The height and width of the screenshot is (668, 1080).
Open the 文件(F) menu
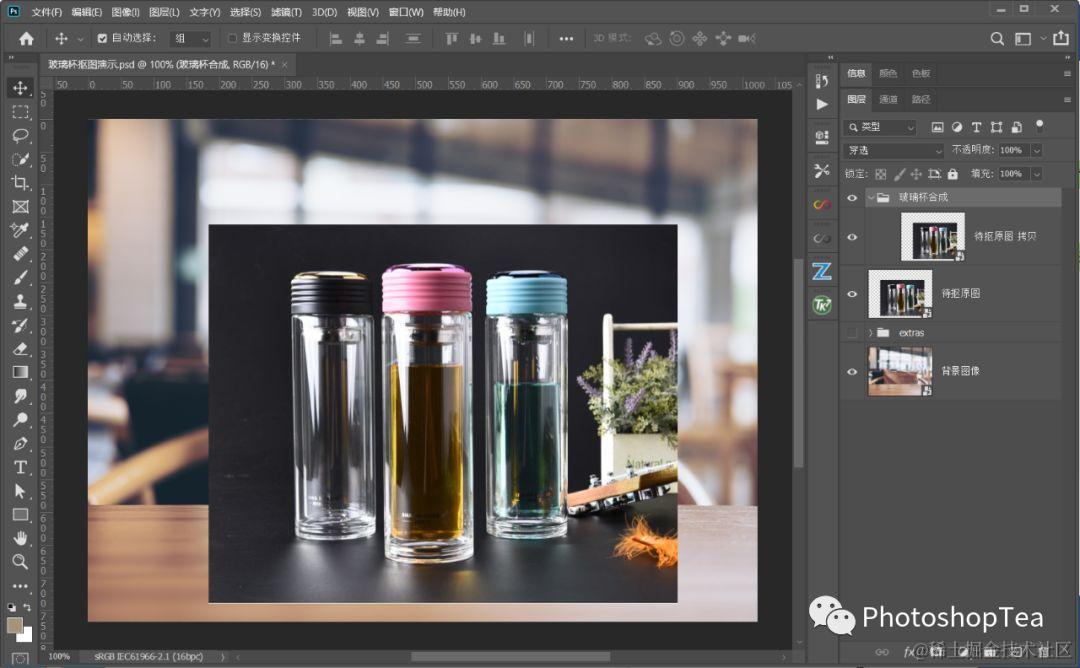(x=46, y=12)
